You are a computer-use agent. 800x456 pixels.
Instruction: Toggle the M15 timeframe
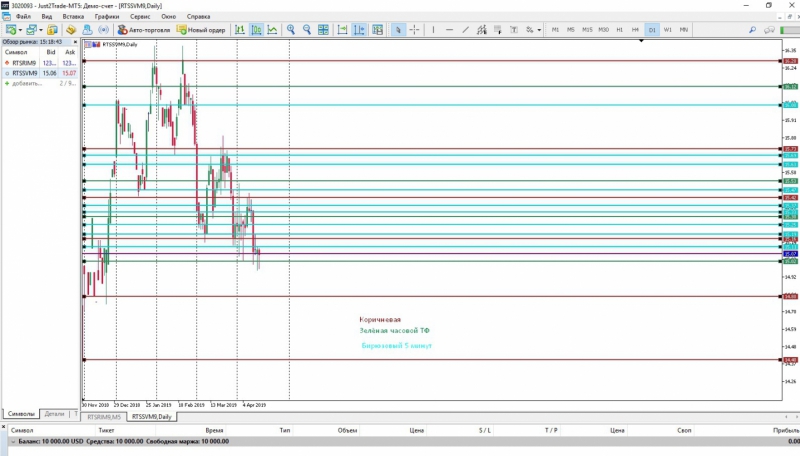click(x=587, y=30)
